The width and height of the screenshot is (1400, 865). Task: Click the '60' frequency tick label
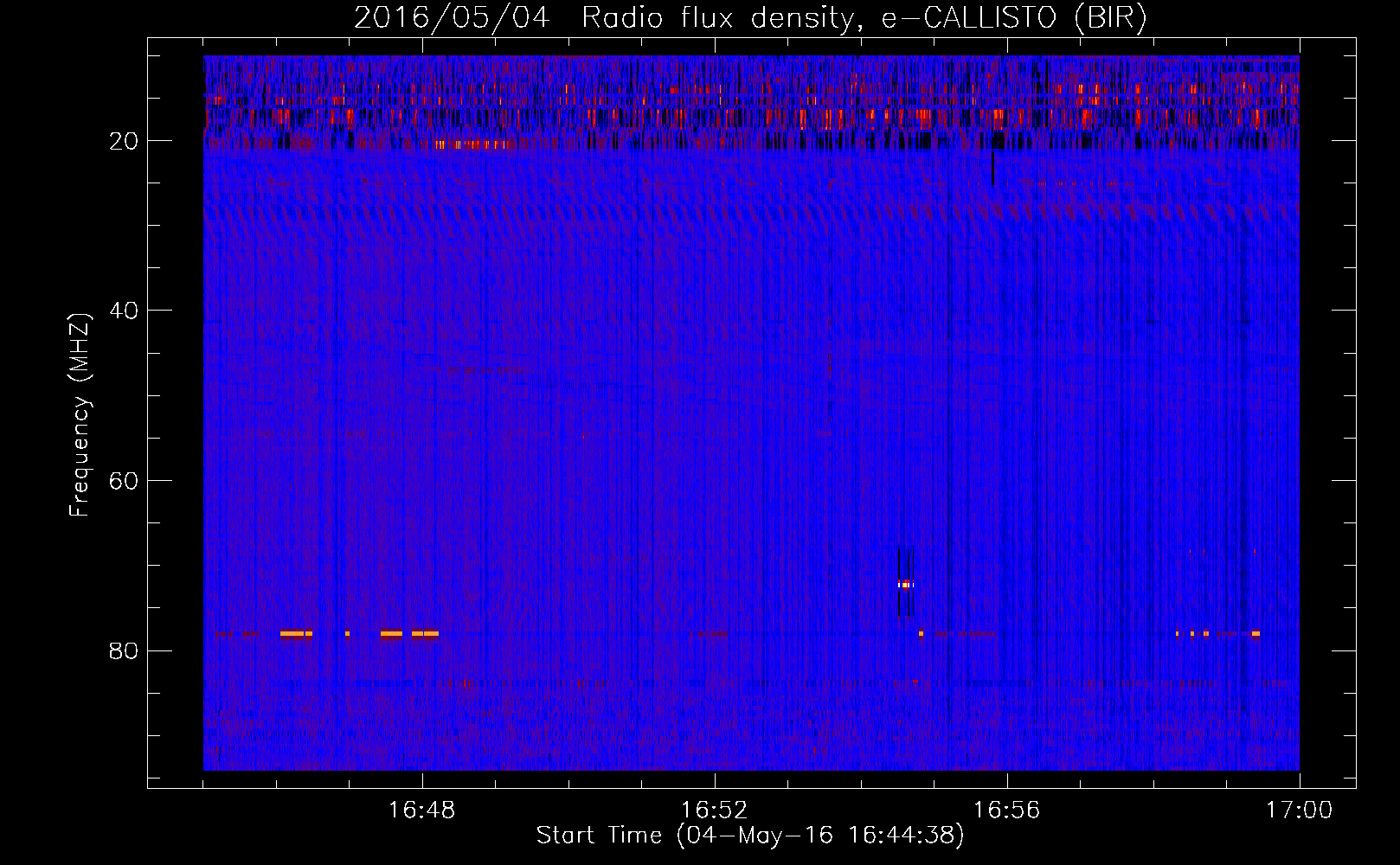(125, 481)
